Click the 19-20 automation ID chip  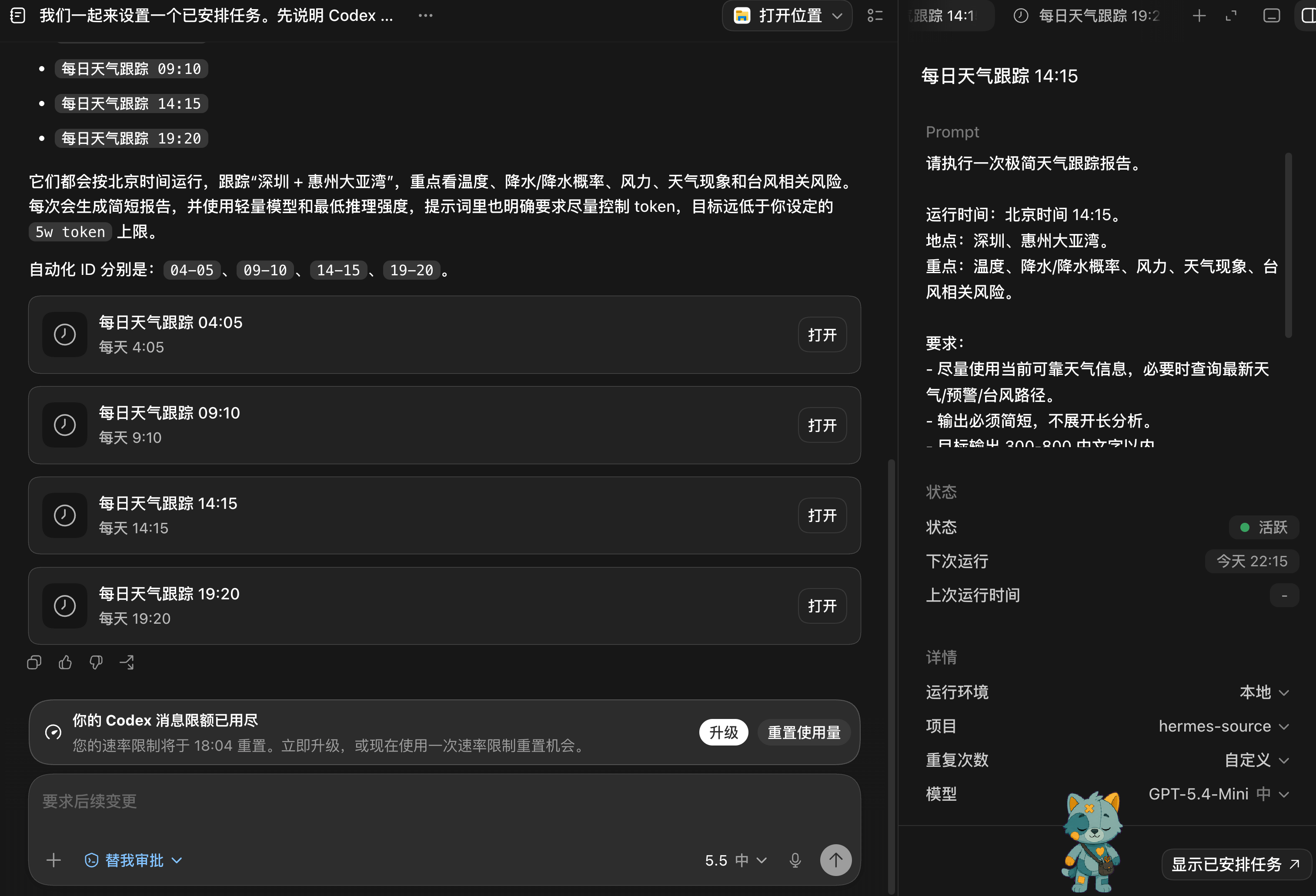point(412,270)
